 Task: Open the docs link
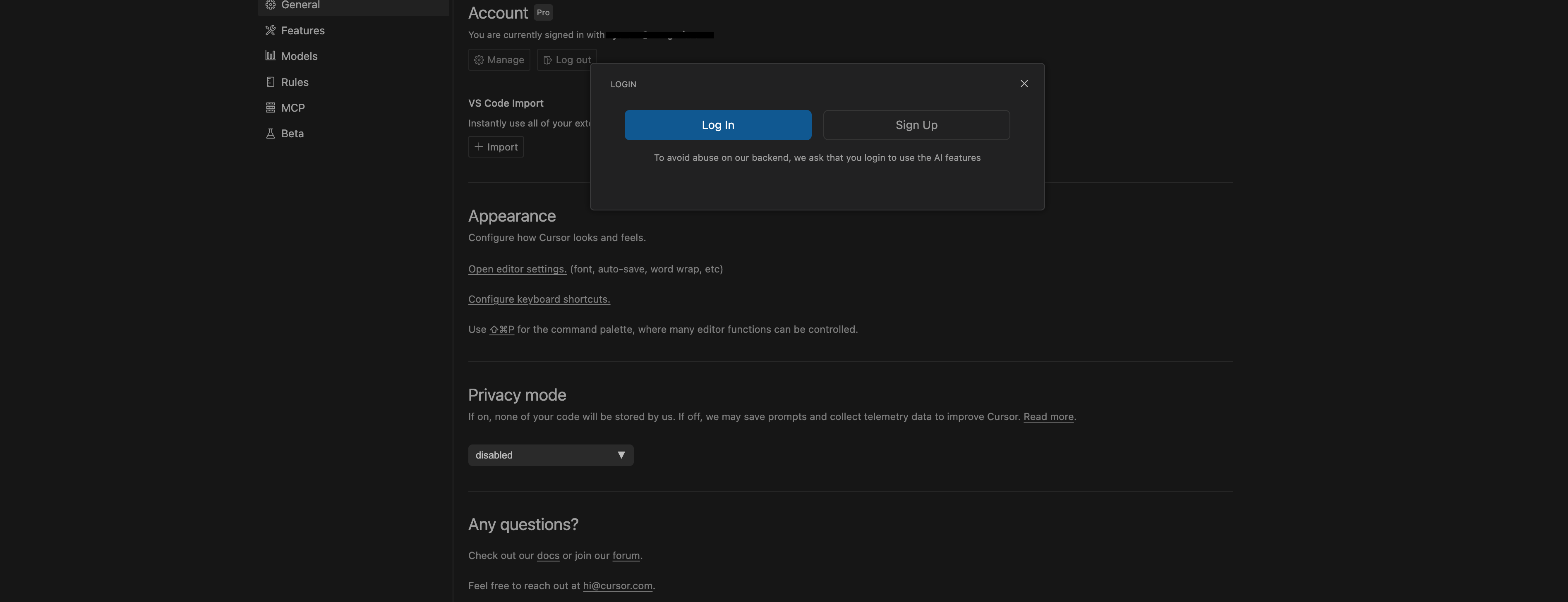pyautogui.click(x=548, y=555)
